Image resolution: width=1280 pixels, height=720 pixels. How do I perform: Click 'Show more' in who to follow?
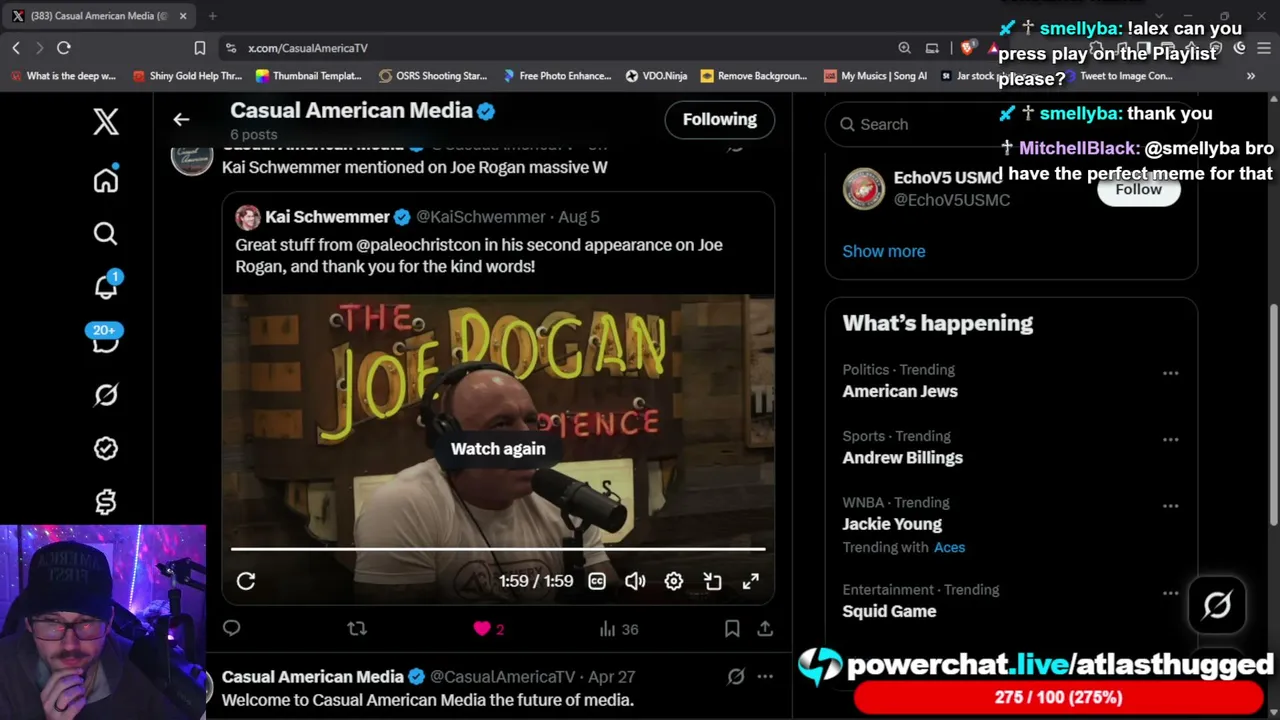coord(884,251)
